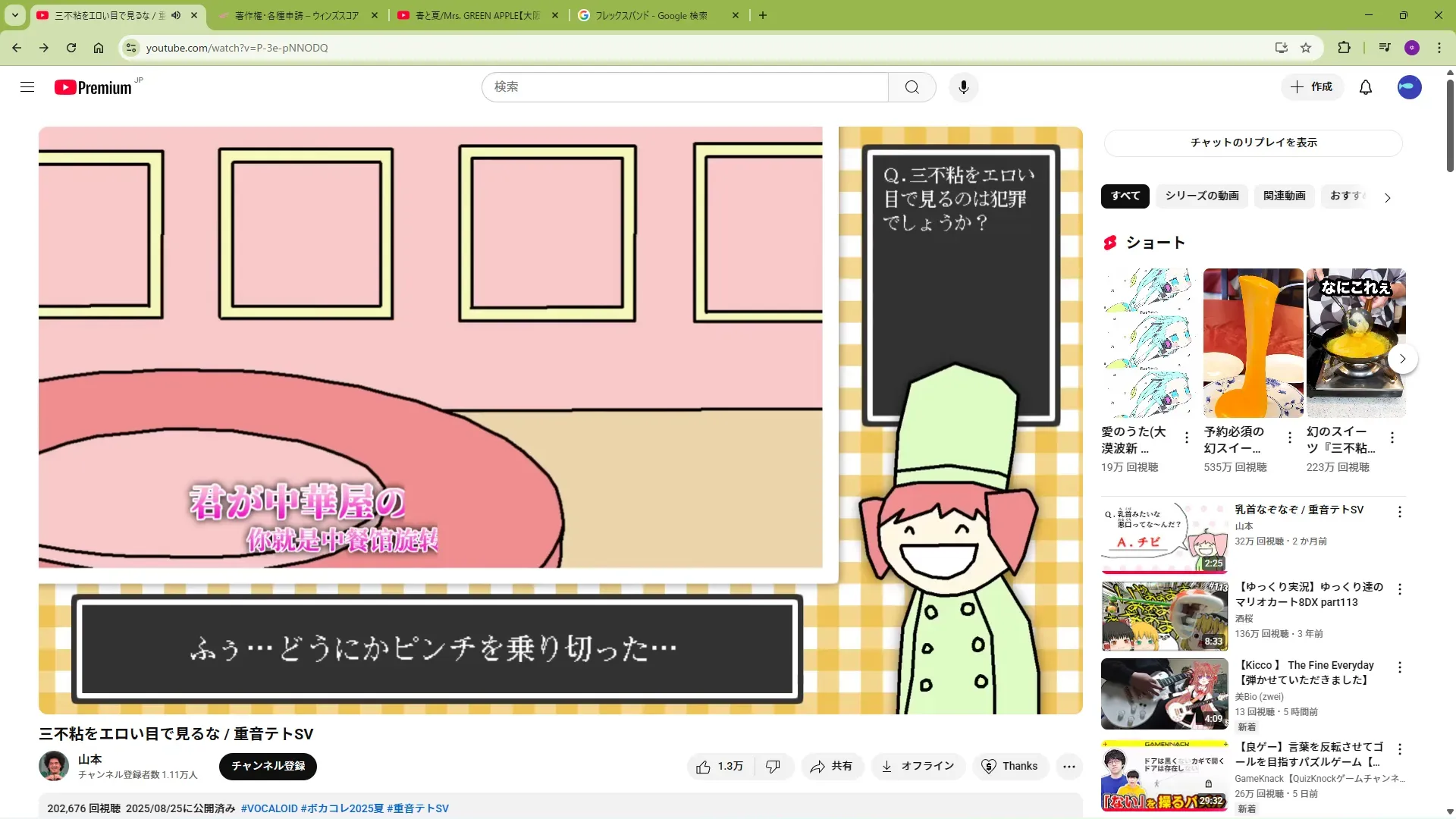Viewport: 1456px width, 819px height.
Task: Click the voice search microphone icon
Action: pos(963,87)
